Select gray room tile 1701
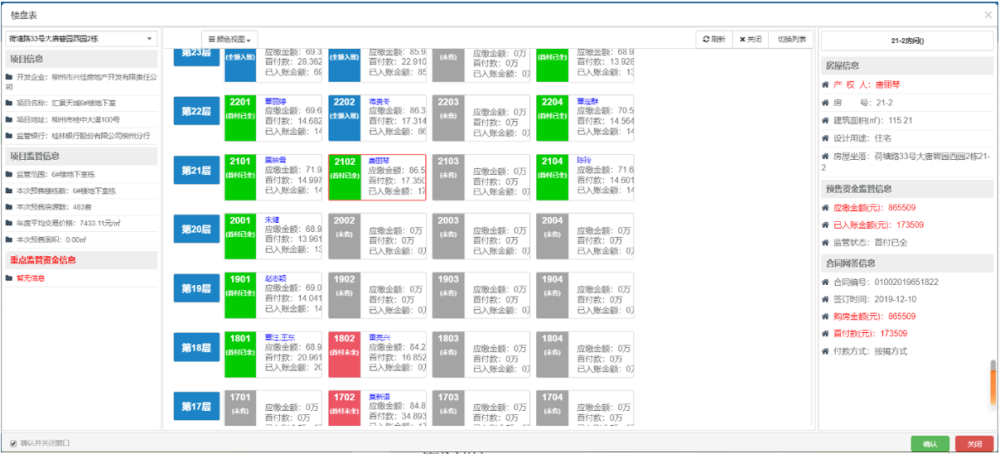 click(x=240, y=408)
